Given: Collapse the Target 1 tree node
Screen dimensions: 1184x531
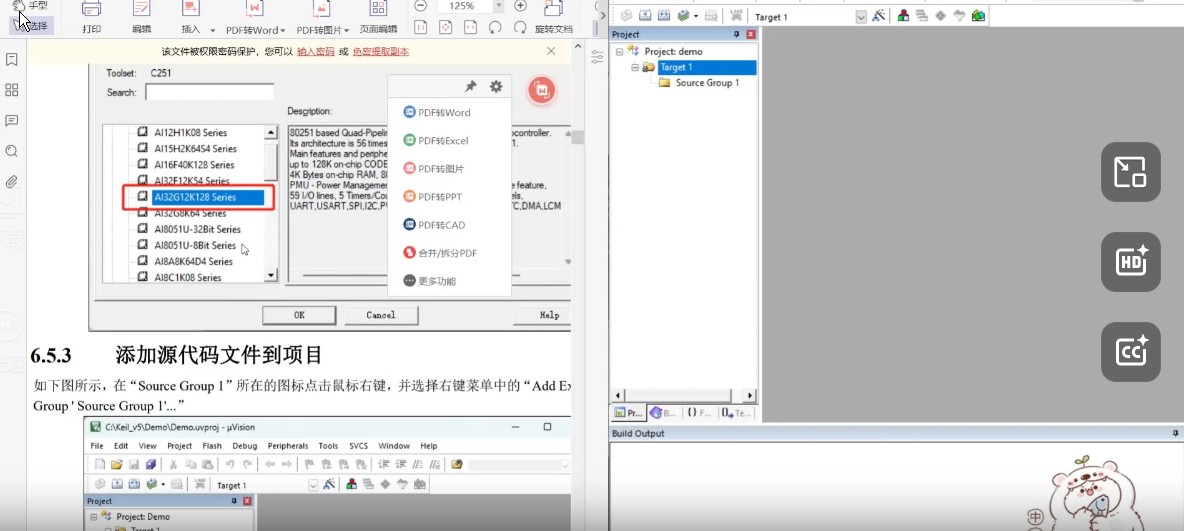Looking at the screenshot, I should point(635,67).
